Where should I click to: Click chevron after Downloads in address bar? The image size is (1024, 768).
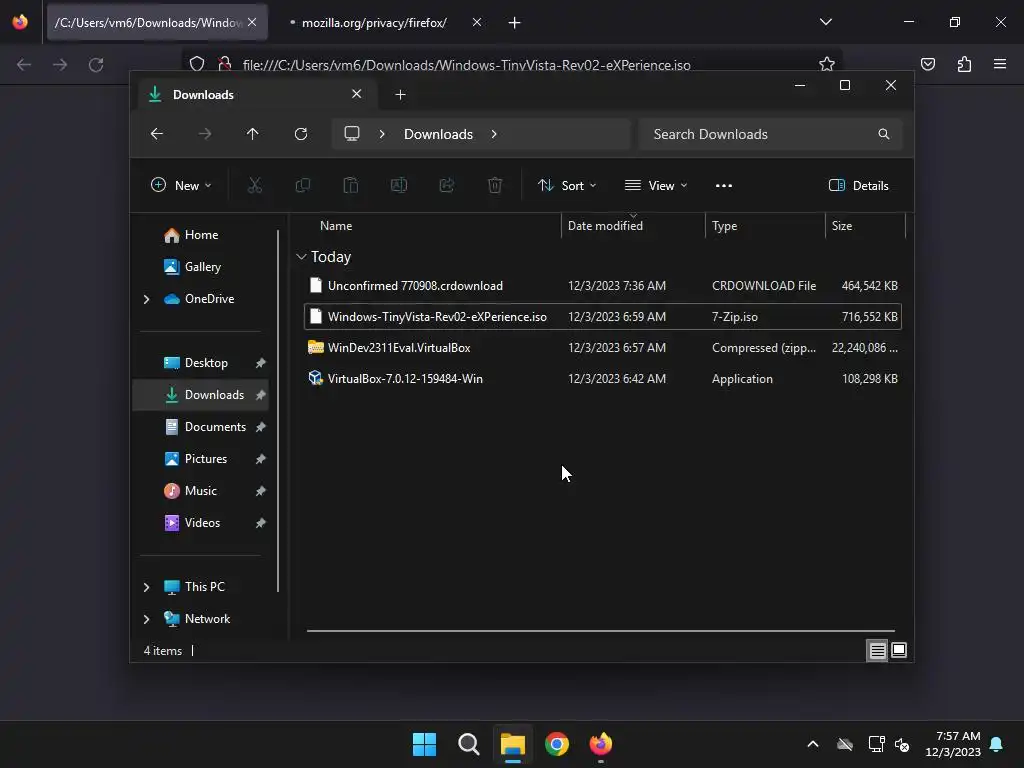(x=494, y=134)
